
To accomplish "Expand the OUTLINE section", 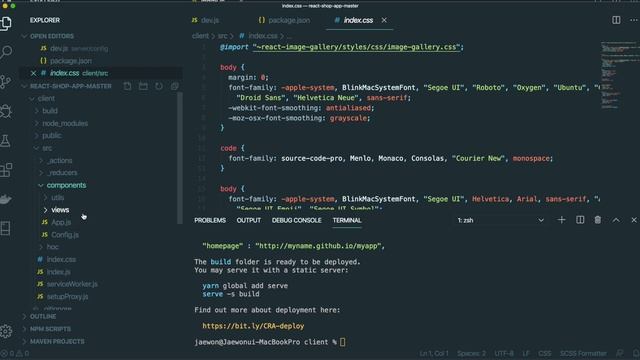I will pyautogui.click(x=43, y=317).
